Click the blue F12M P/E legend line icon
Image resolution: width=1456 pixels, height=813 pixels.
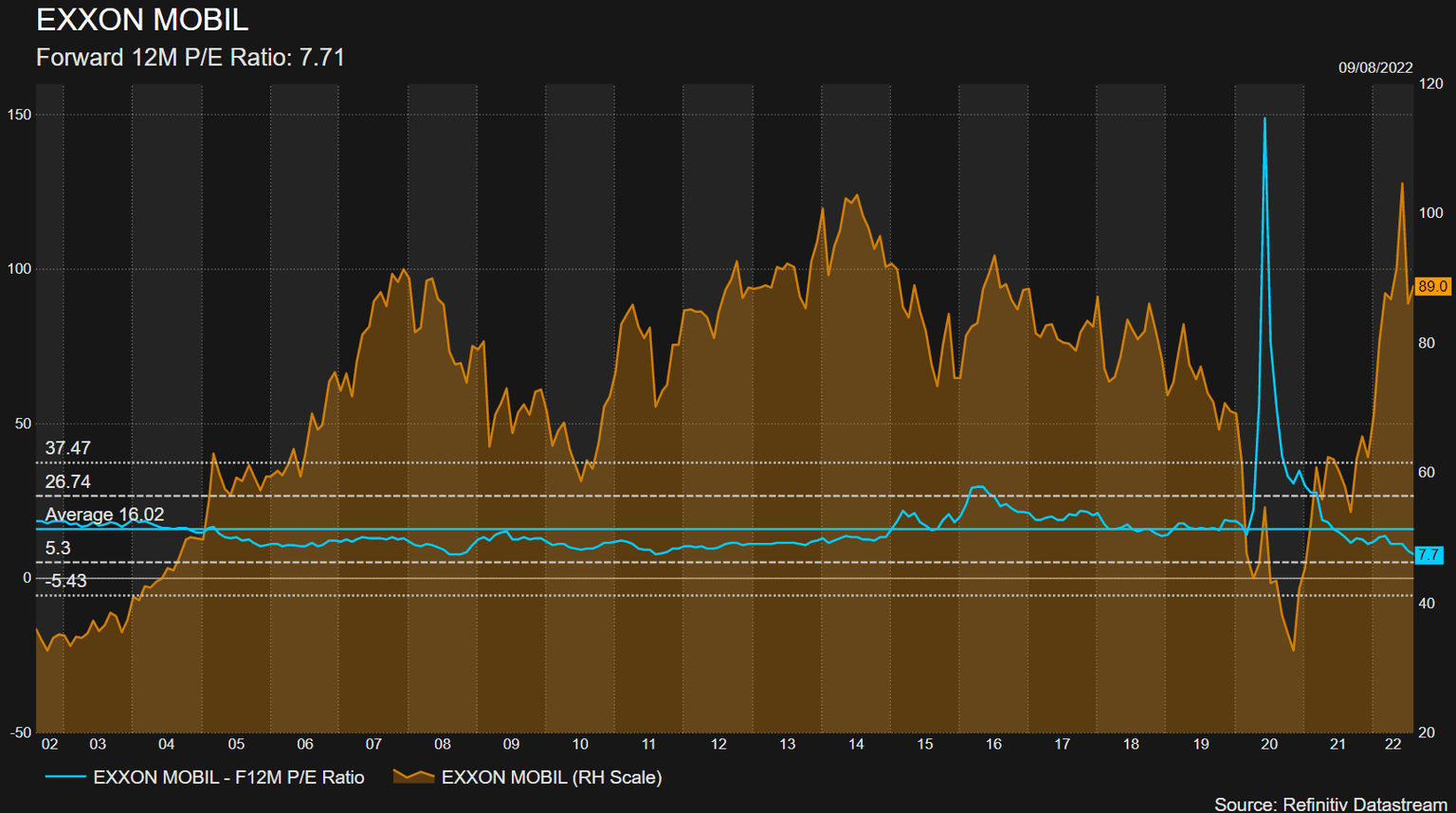(x=65, y=777)
